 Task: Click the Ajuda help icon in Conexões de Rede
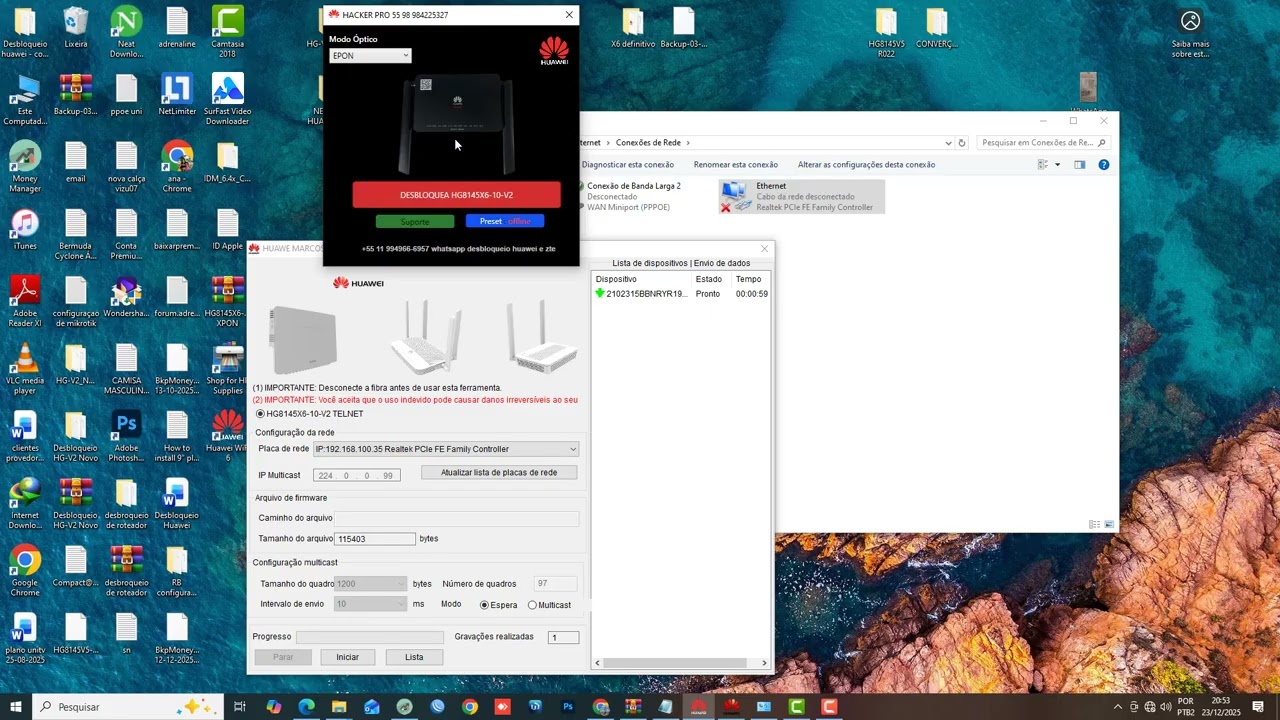point(1104,164)
